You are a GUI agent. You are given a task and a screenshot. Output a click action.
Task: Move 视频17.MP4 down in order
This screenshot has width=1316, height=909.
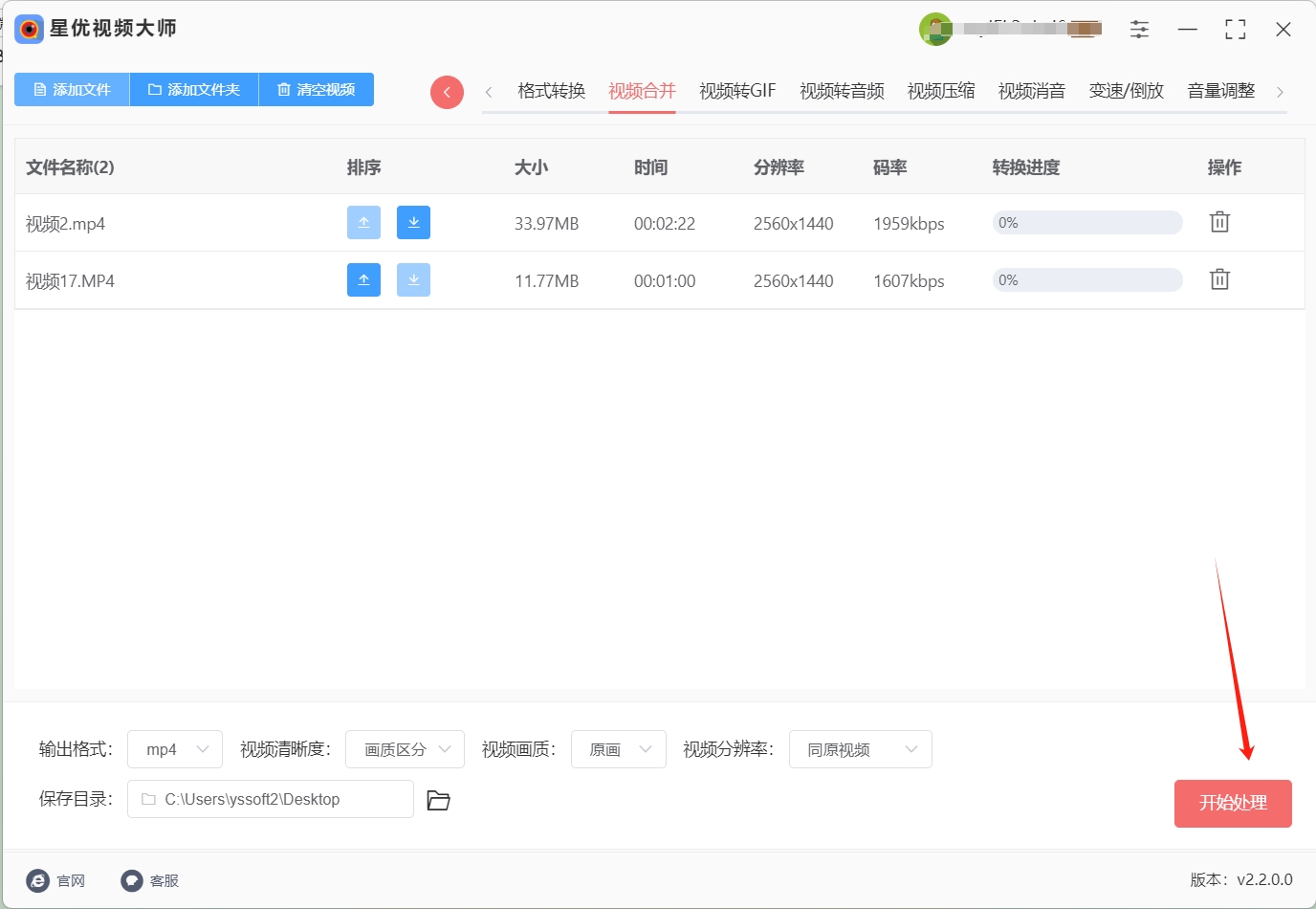tap(413, 279)
